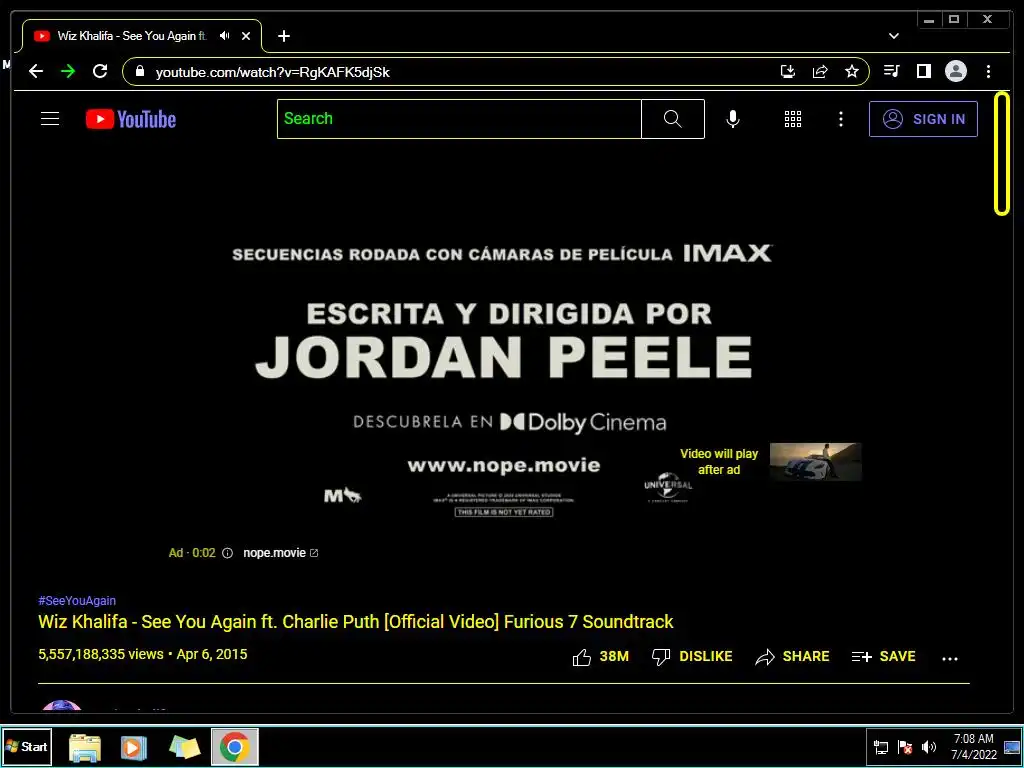
Task: Click the address bar URL
Action: tap(272, 72)
